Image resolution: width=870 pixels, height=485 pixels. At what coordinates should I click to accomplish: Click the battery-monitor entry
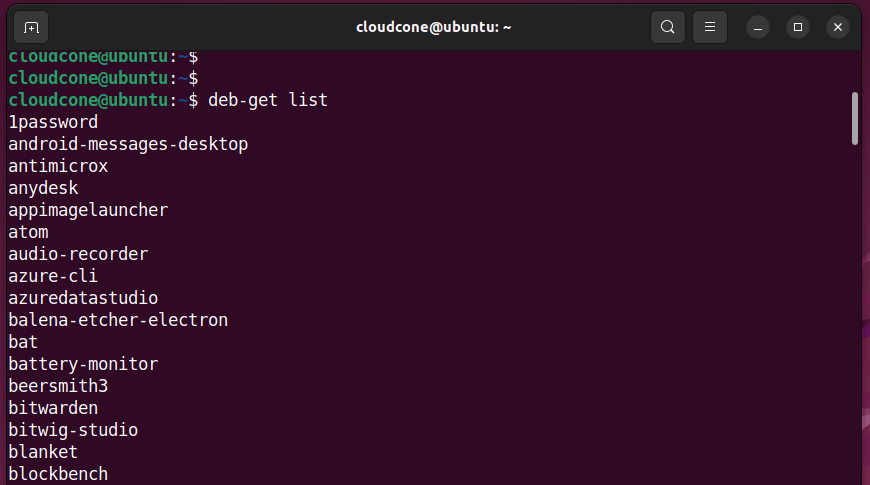tap(83, 364)
